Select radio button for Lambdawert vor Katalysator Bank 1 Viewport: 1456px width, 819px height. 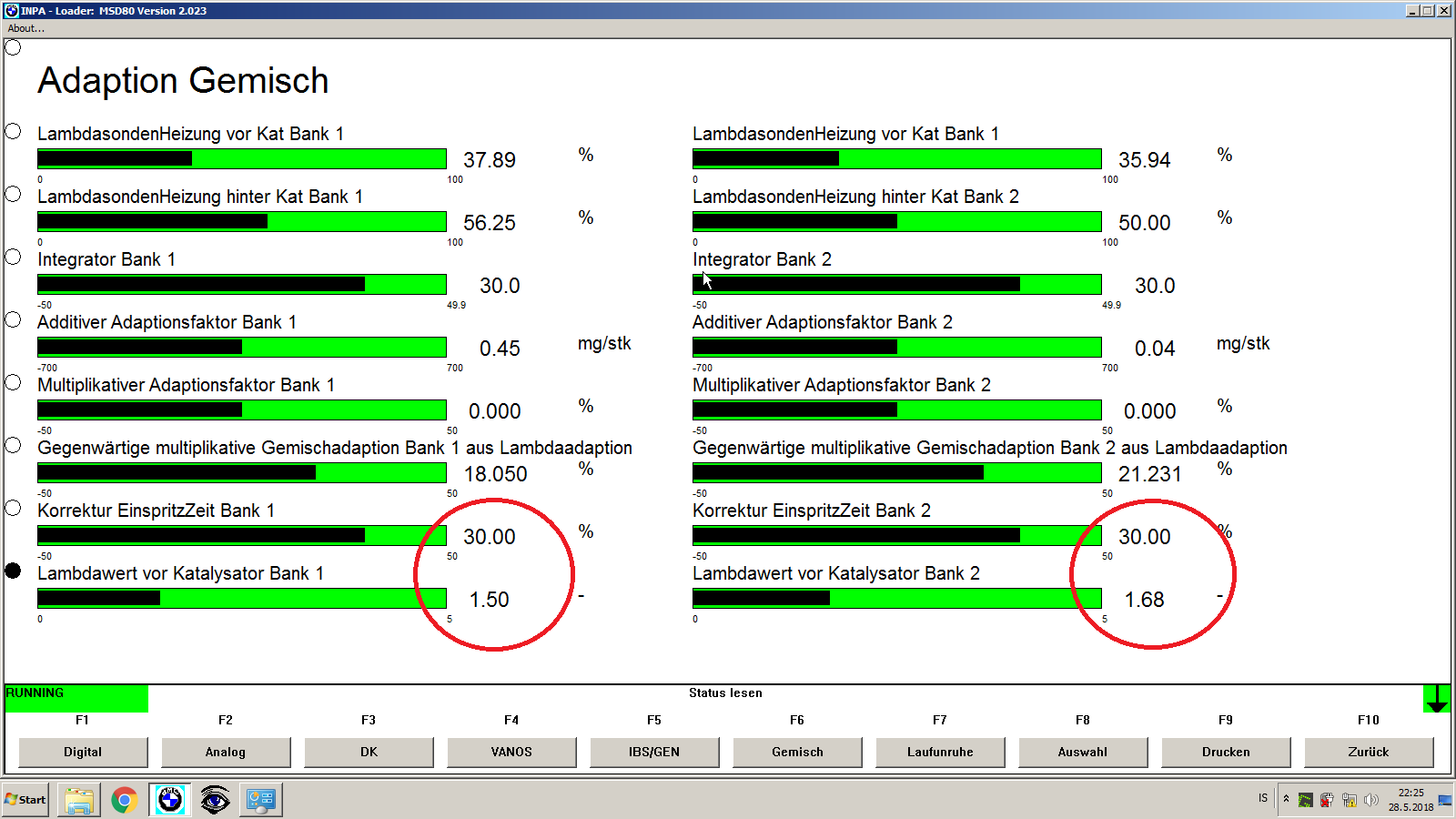point(13,571)
